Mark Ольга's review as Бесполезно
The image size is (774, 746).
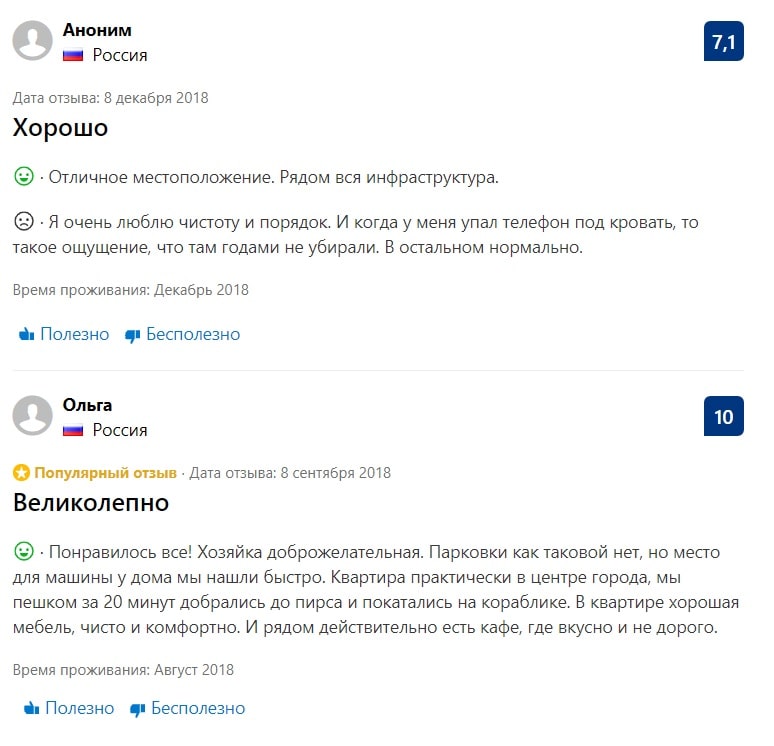(198, 708)
